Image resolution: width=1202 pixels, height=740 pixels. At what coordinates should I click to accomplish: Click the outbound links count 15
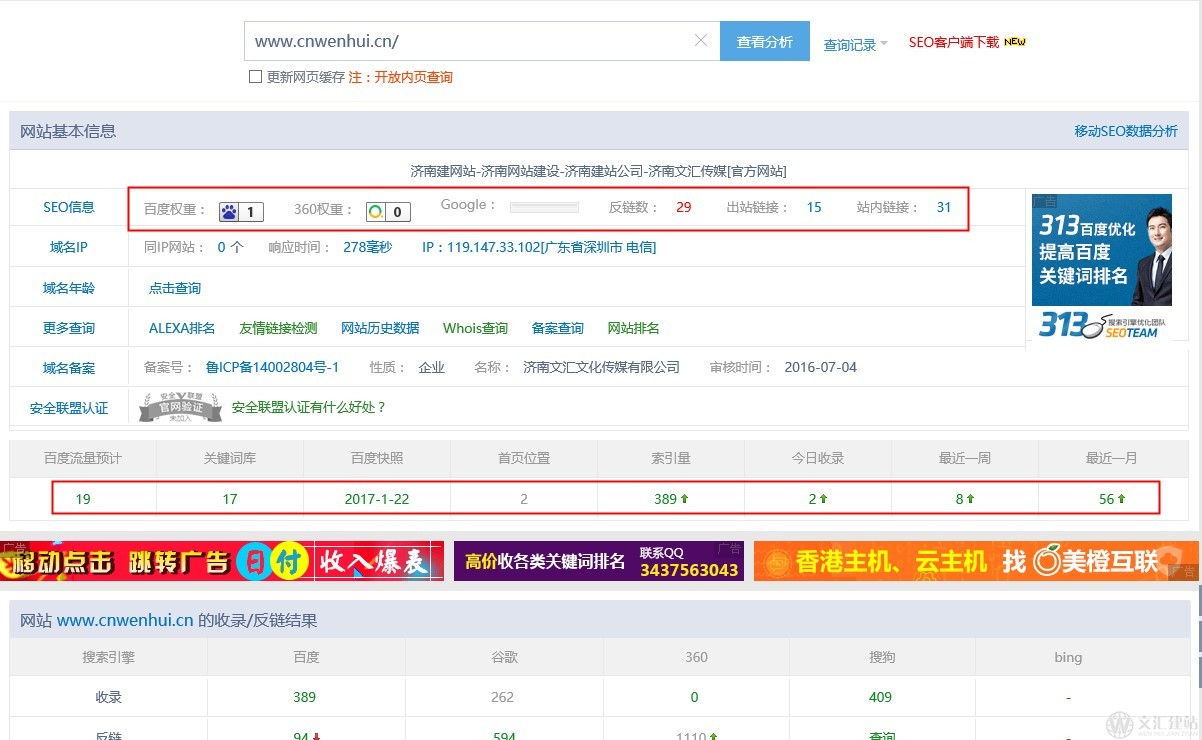(x=814, y=208)
